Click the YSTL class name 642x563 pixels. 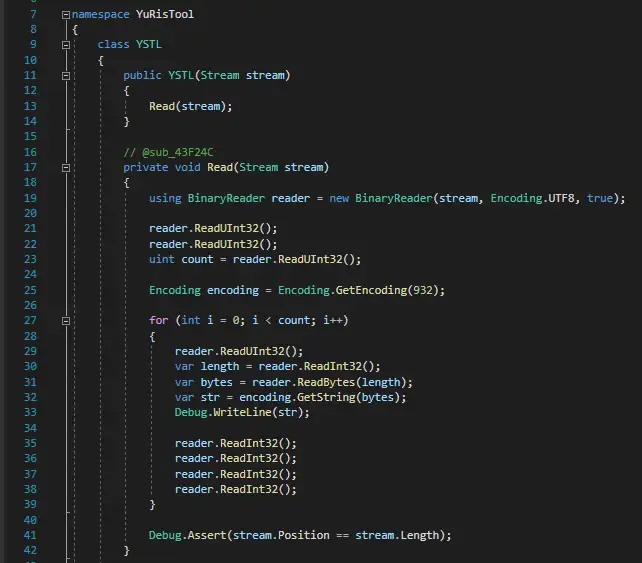click(x=149, y=44)
